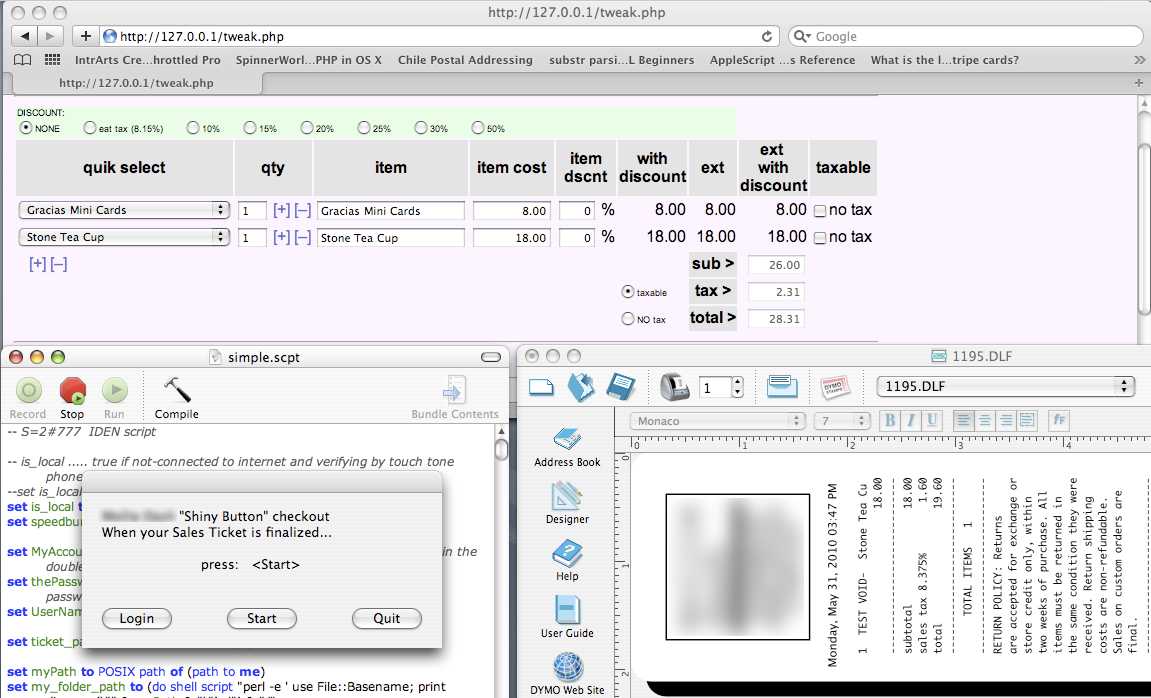Open Stone Tea Cup quik select dropdown
The height and width of the screenshot is (698, 1151).
tap(124, 237)
